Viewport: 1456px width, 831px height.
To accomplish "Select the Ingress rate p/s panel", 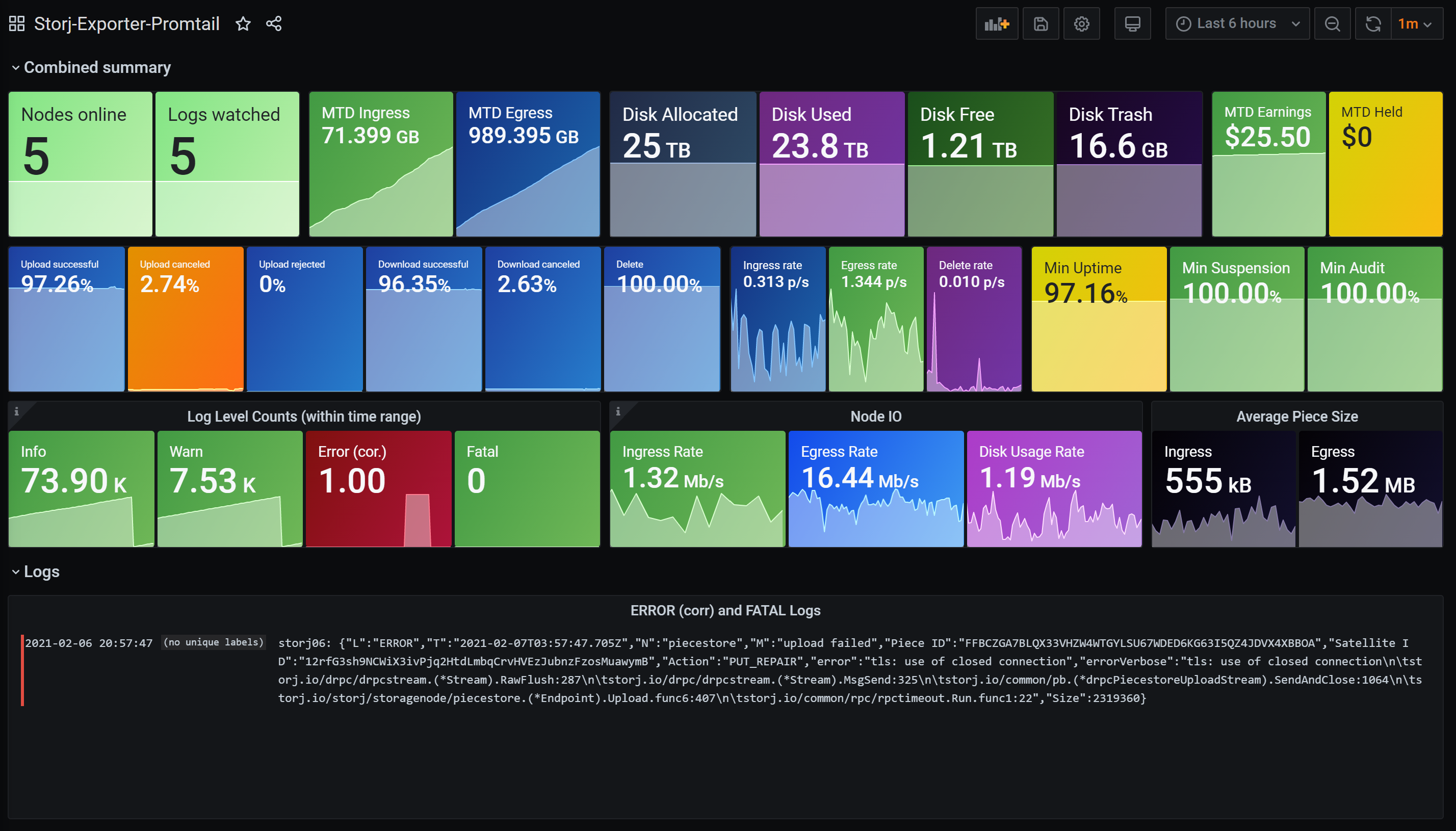I will click(778, 319).
